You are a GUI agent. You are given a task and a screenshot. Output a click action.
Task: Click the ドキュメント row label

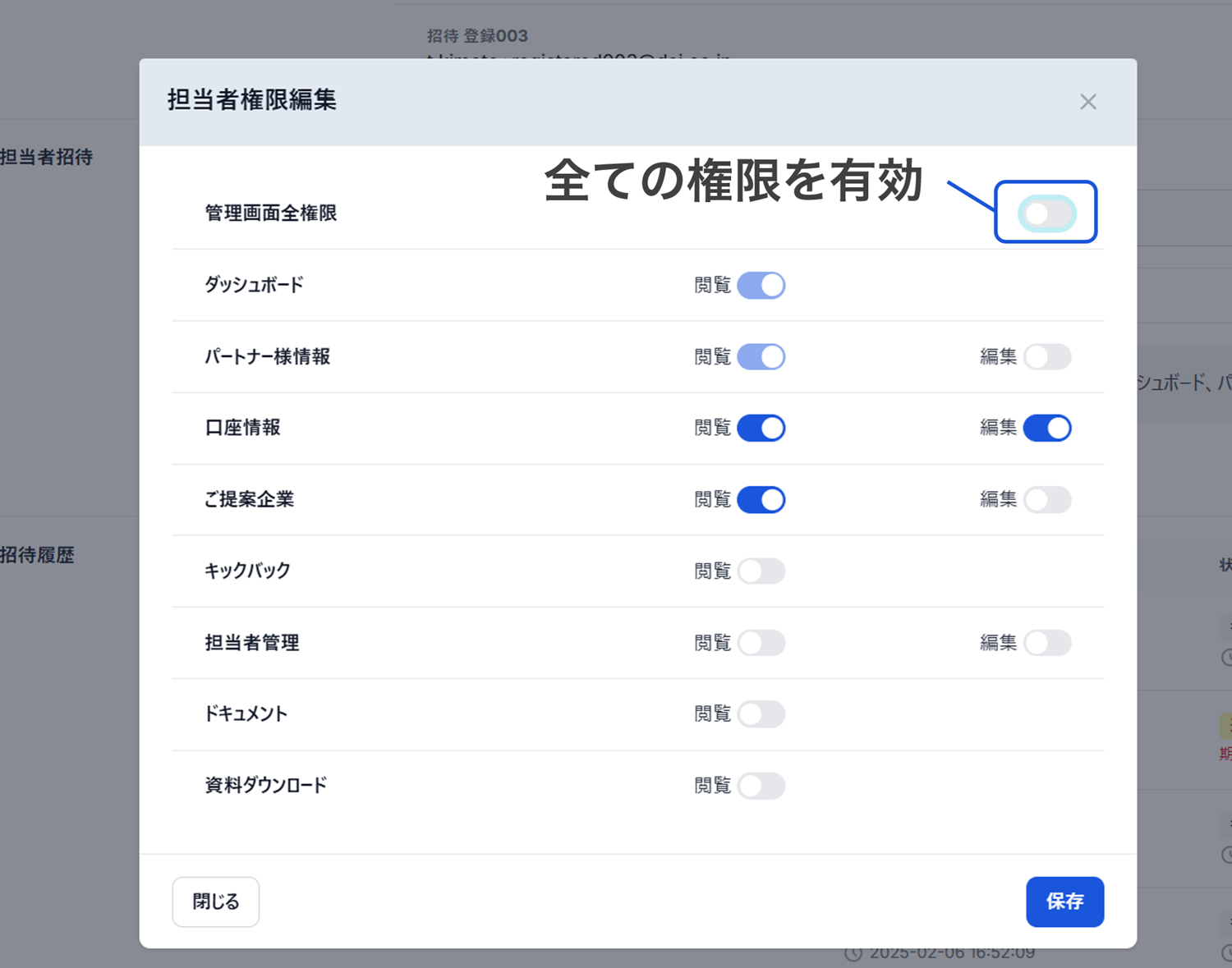click(x=246, y=713)
